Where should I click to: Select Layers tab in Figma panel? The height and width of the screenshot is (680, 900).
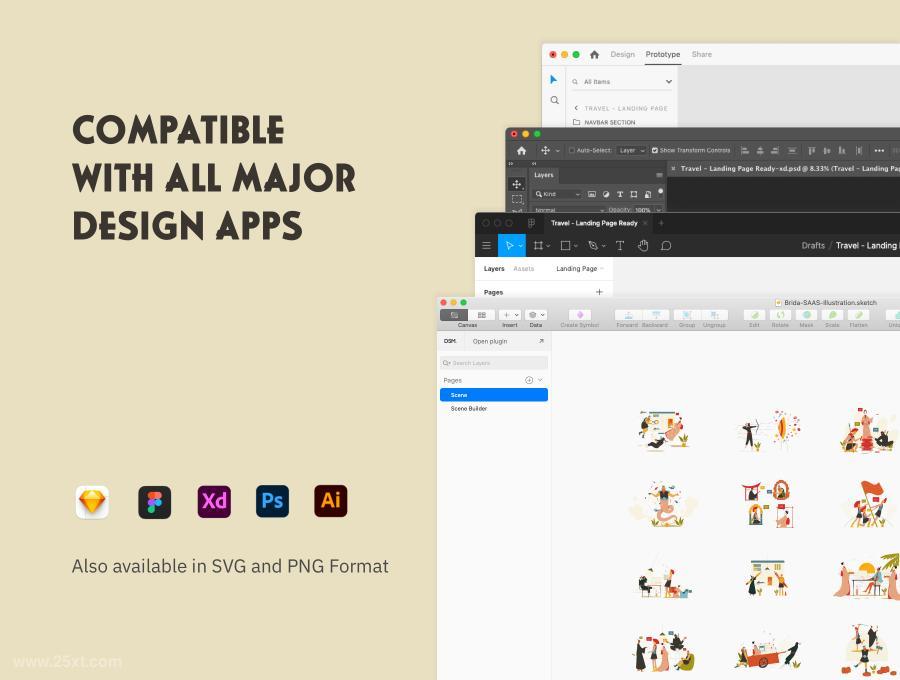(494, 269)
